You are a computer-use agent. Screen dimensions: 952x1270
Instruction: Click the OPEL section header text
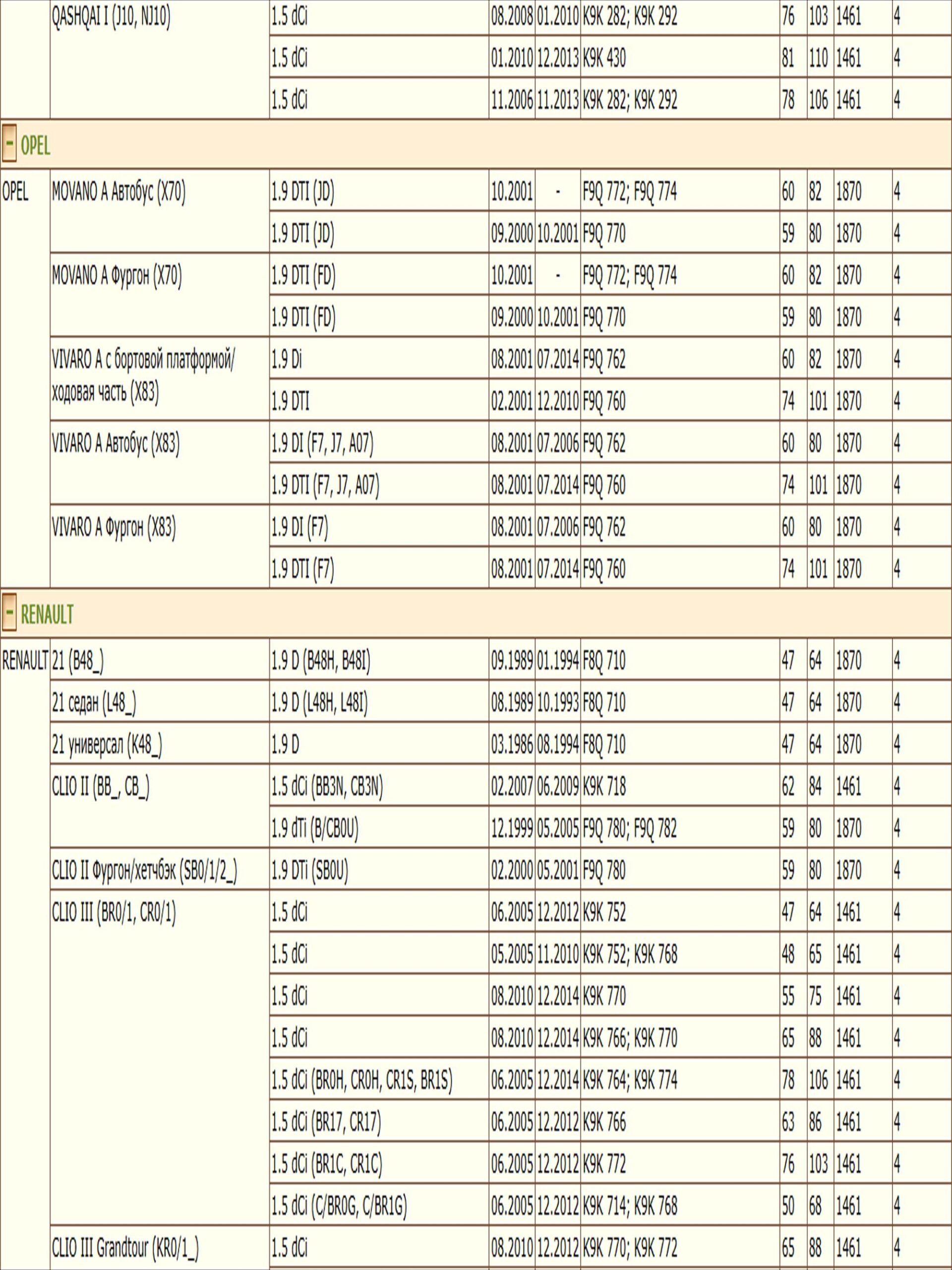(x=36, y=146)
